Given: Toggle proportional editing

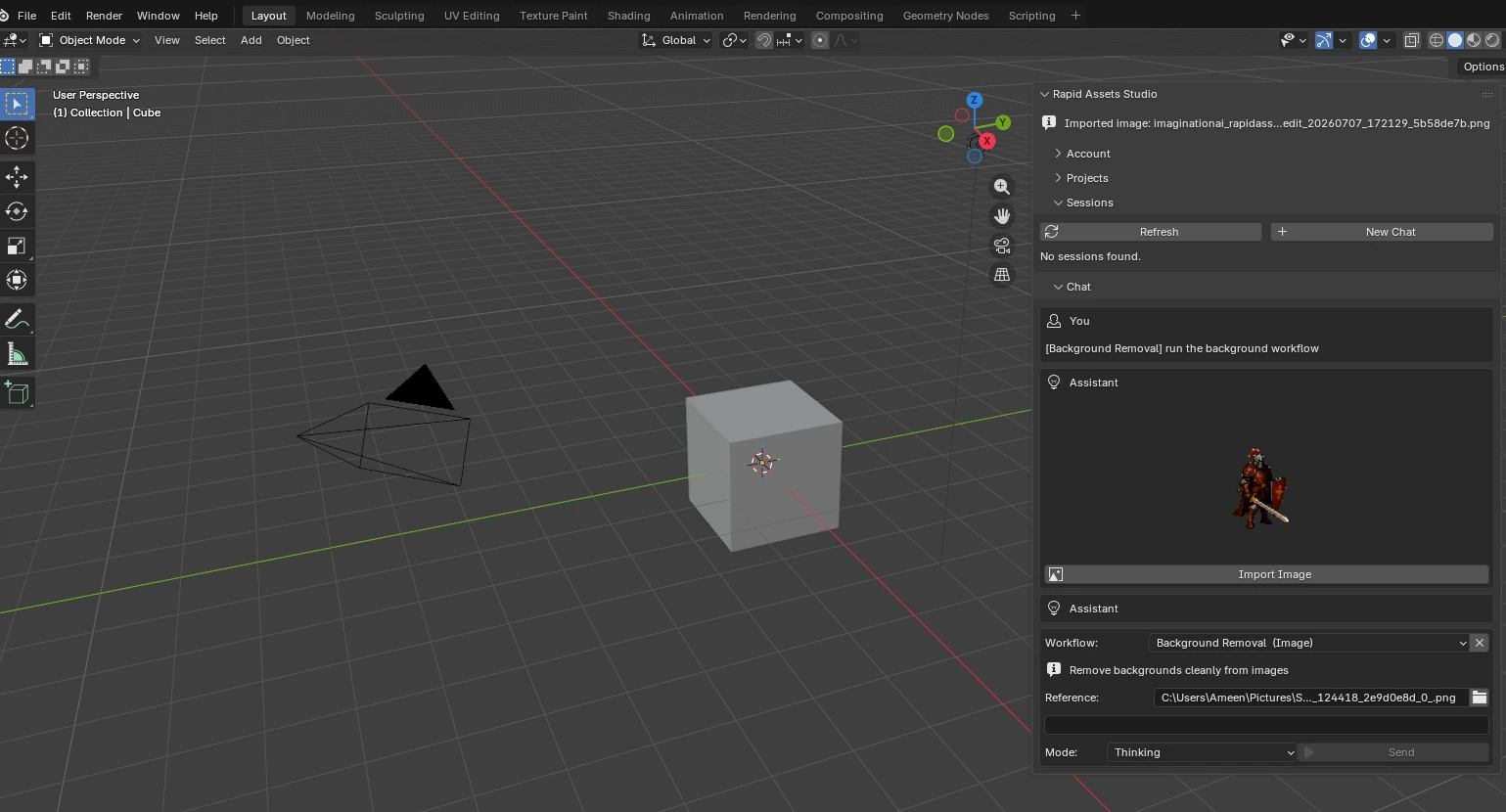Looking at the screenshot, I should (x=820, y=40).
